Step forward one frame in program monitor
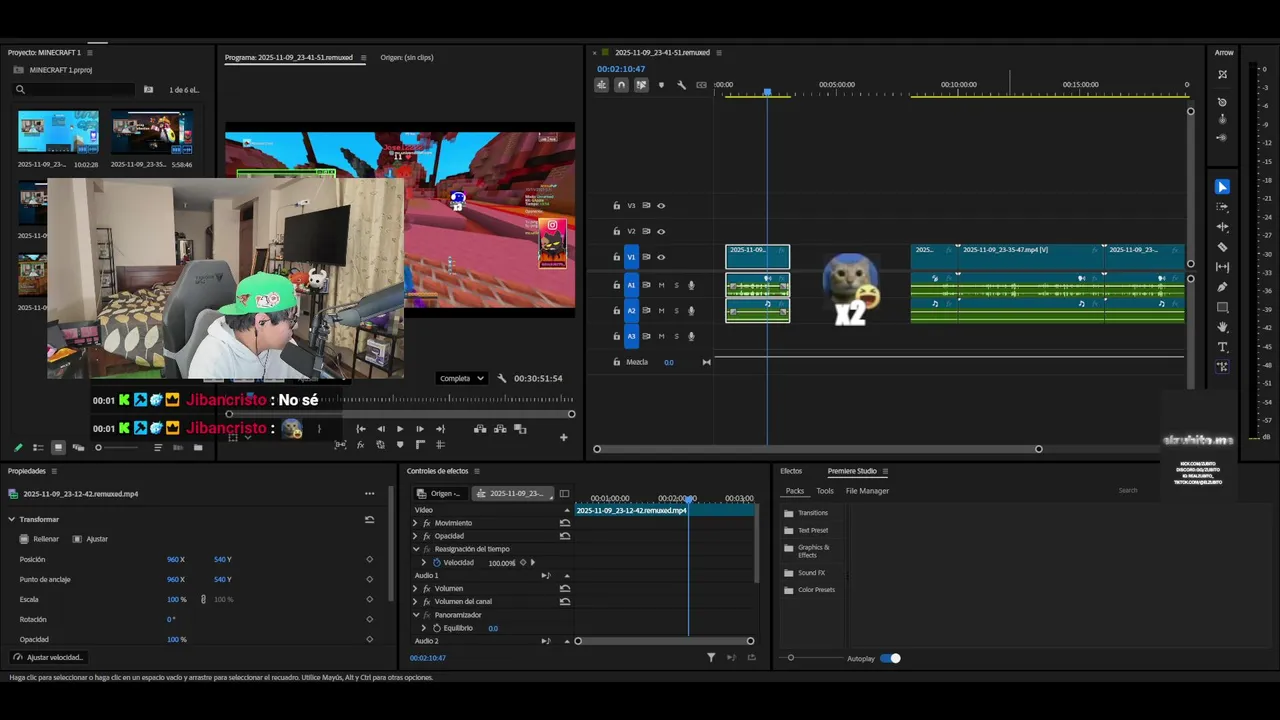The height and width of the screenshot is (720, 1280). 420,429
